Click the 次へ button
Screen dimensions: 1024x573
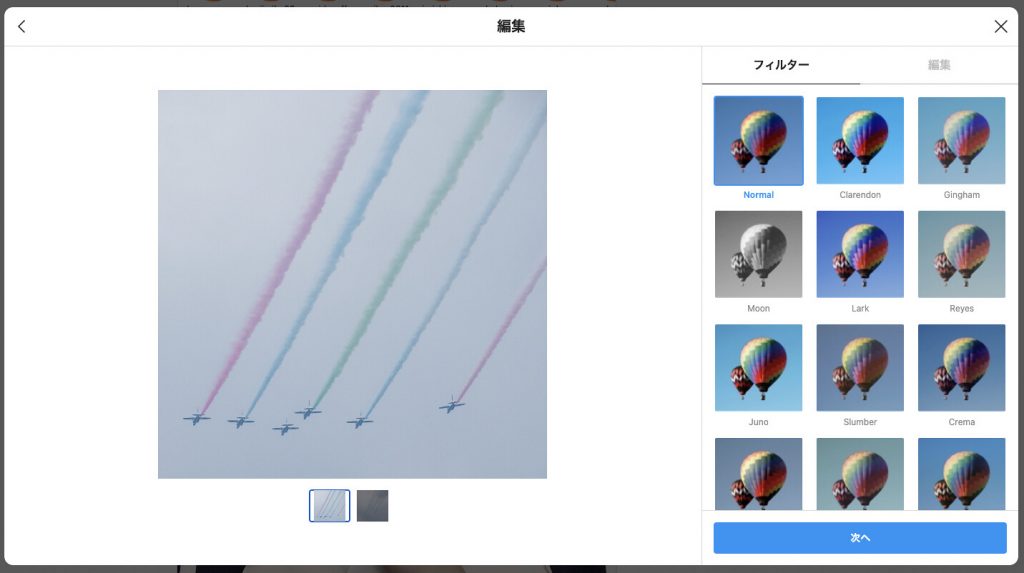[860, 538]
